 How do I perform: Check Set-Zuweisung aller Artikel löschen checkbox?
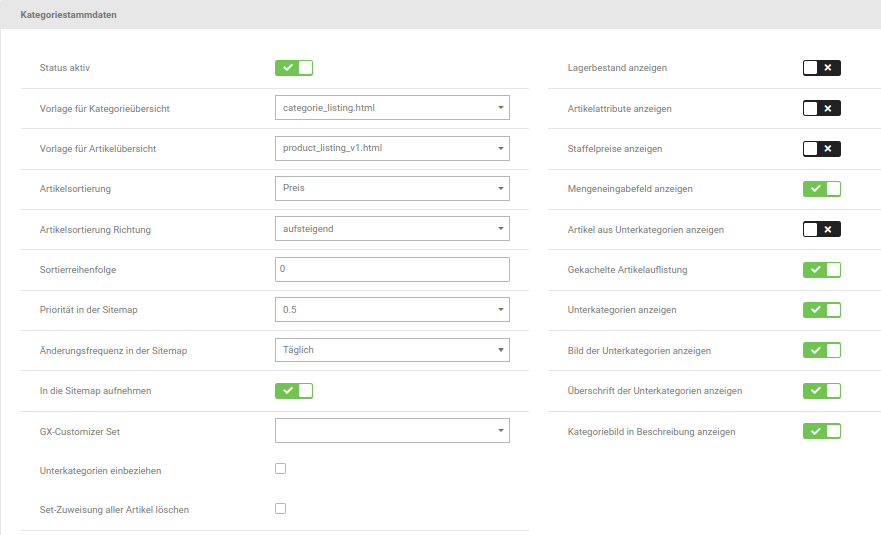point(281,508)
